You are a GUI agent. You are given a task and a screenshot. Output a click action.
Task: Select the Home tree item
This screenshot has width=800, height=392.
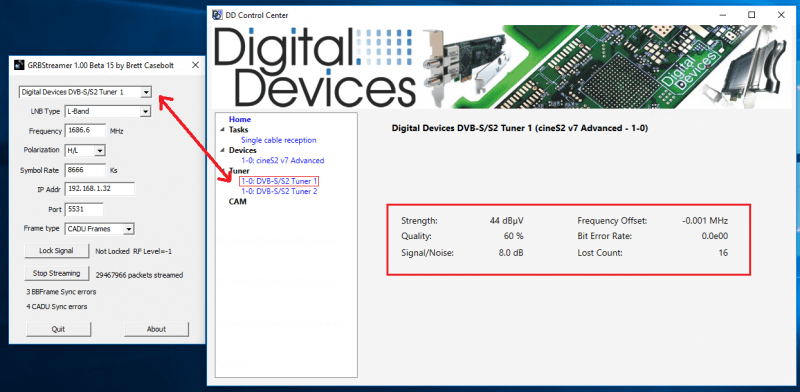240,119
